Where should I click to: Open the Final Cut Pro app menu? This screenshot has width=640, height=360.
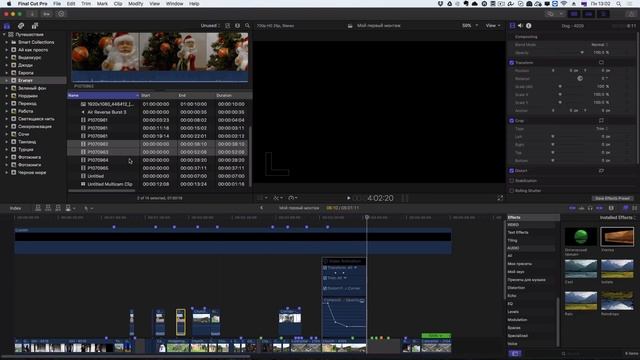(33, 4)
